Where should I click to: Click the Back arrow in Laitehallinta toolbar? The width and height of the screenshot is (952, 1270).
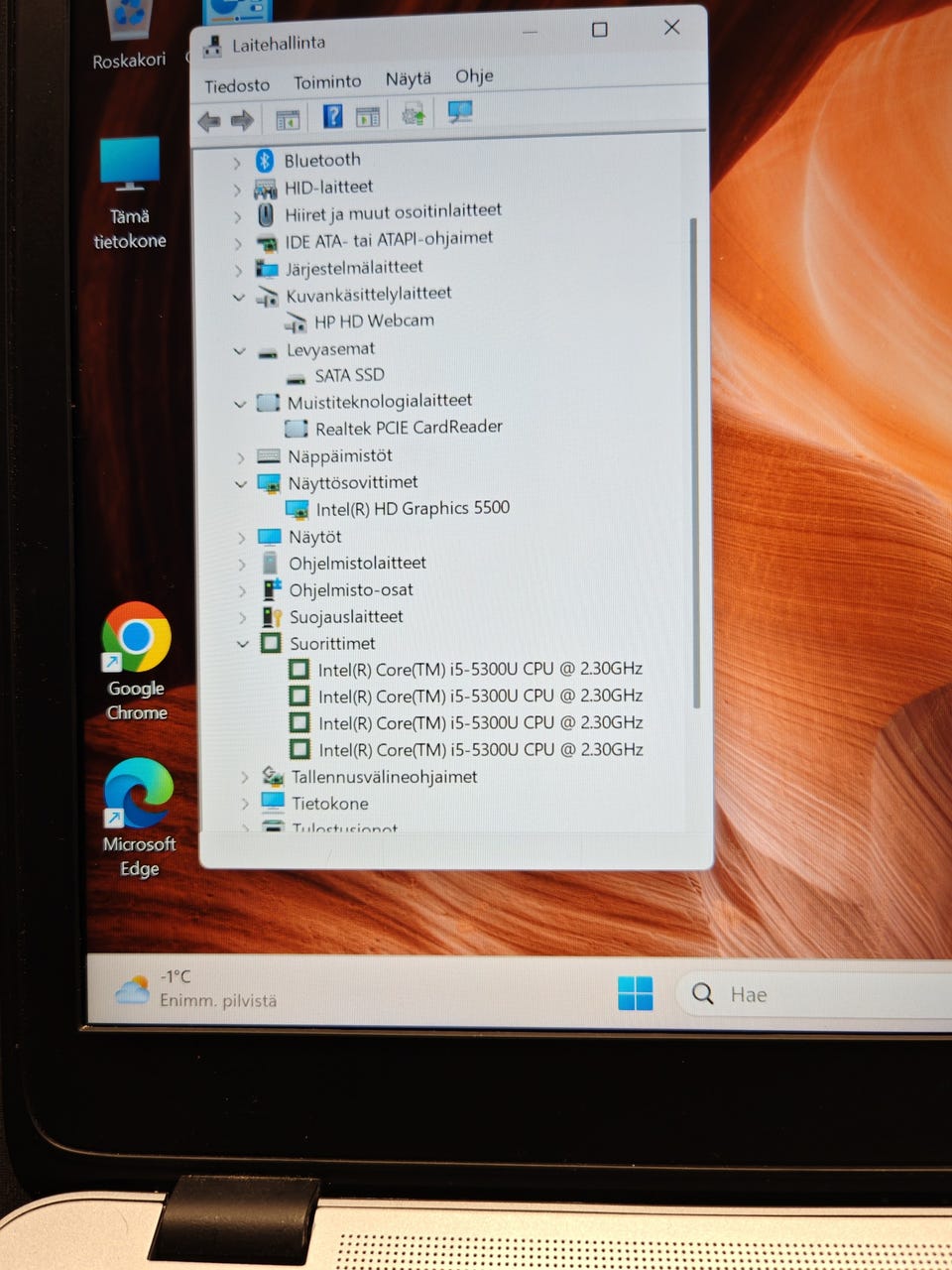coord(209,121)
